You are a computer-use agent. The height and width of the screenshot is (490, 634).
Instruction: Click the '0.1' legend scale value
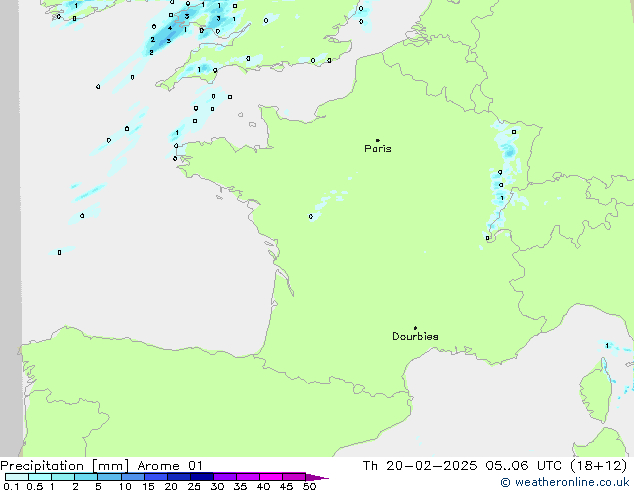11,486
